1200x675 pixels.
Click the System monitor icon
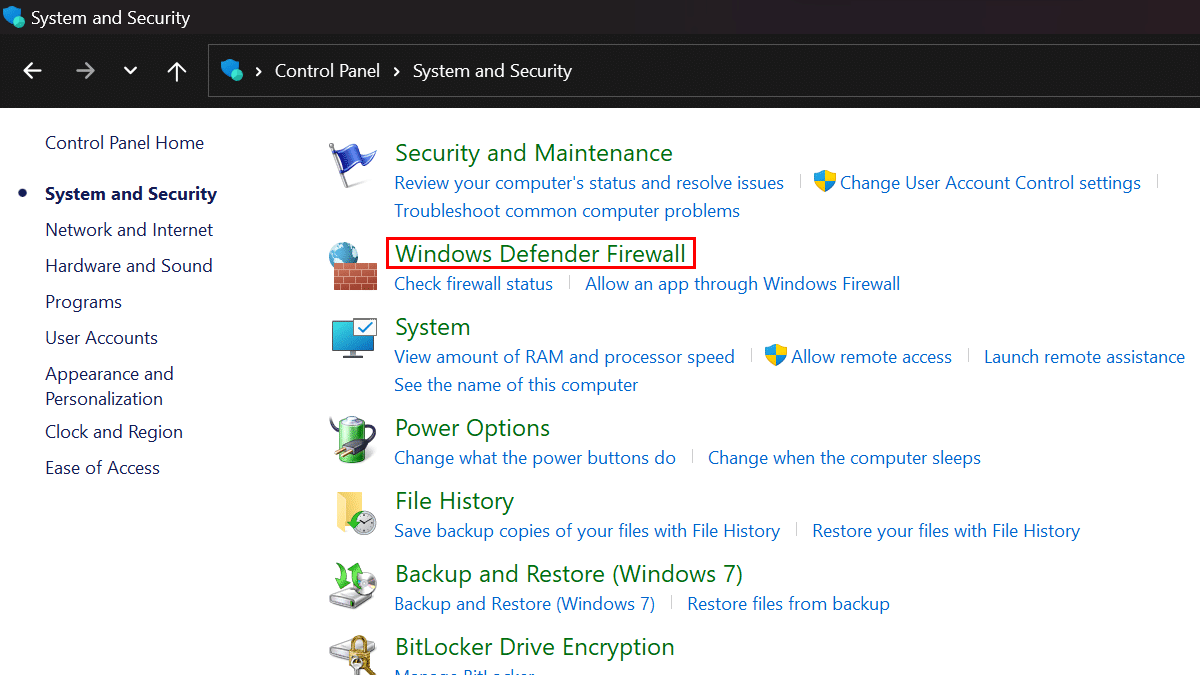(353, 338)
